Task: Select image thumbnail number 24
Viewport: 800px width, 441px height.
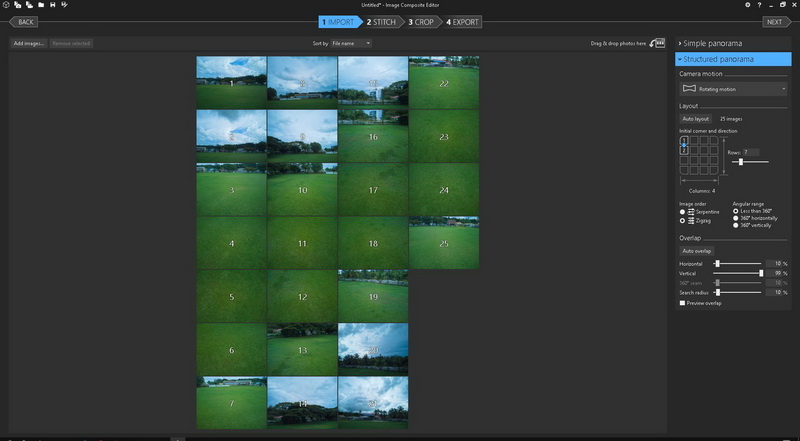Action: pos(444,189)
